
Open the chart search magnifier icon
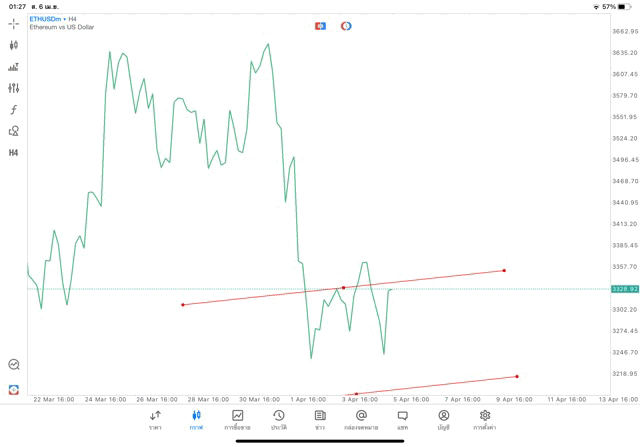coord(13,365)
